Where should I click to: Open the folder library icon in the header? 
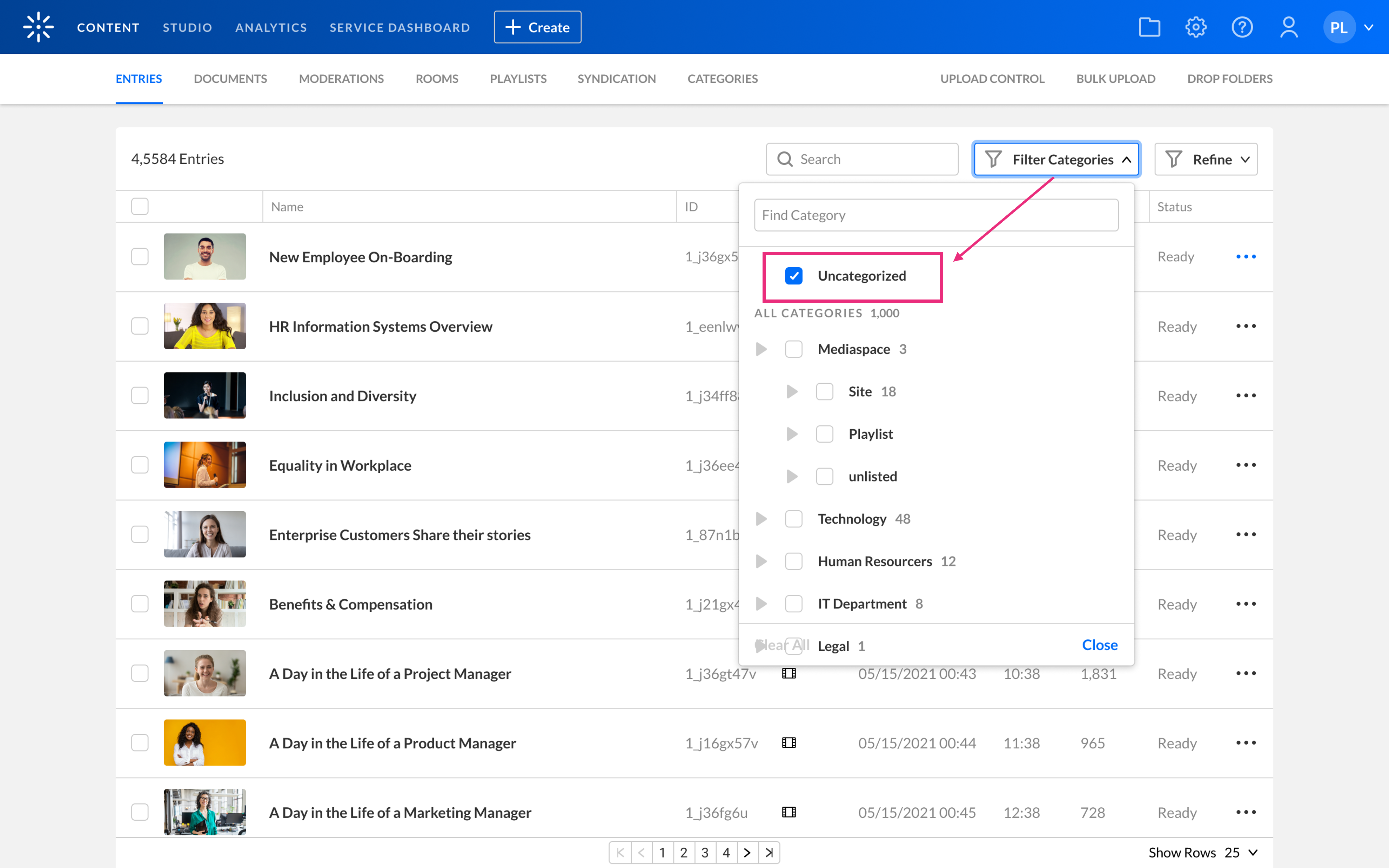1149,26
